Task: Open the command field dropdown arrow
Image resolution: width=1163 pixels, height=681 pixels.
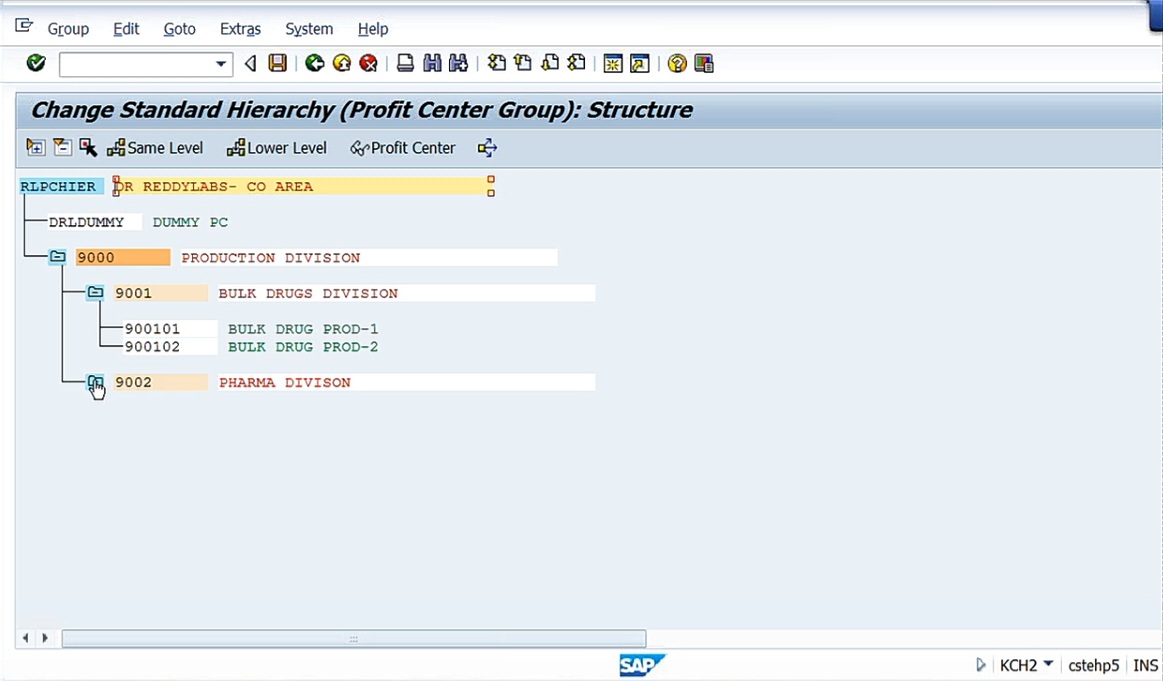Action: (220, 64)
